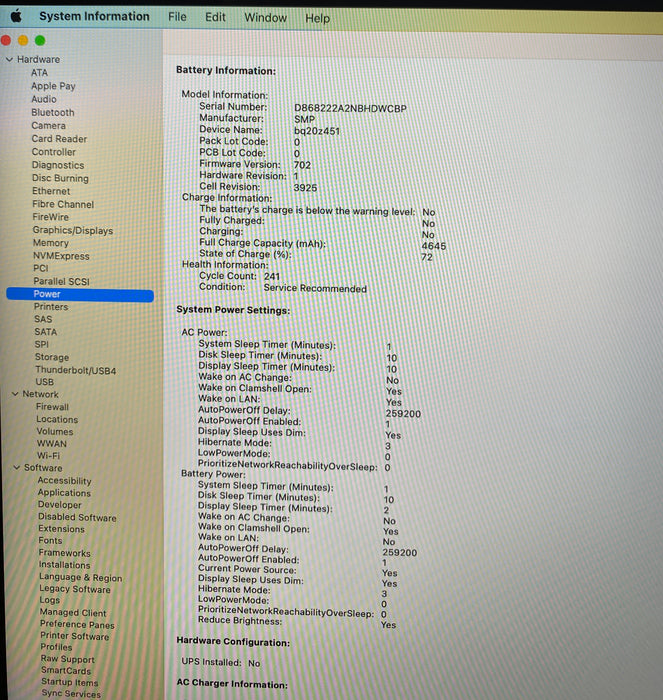Select Developer under Software
This screenshot has height=700, width=663.
59,504
